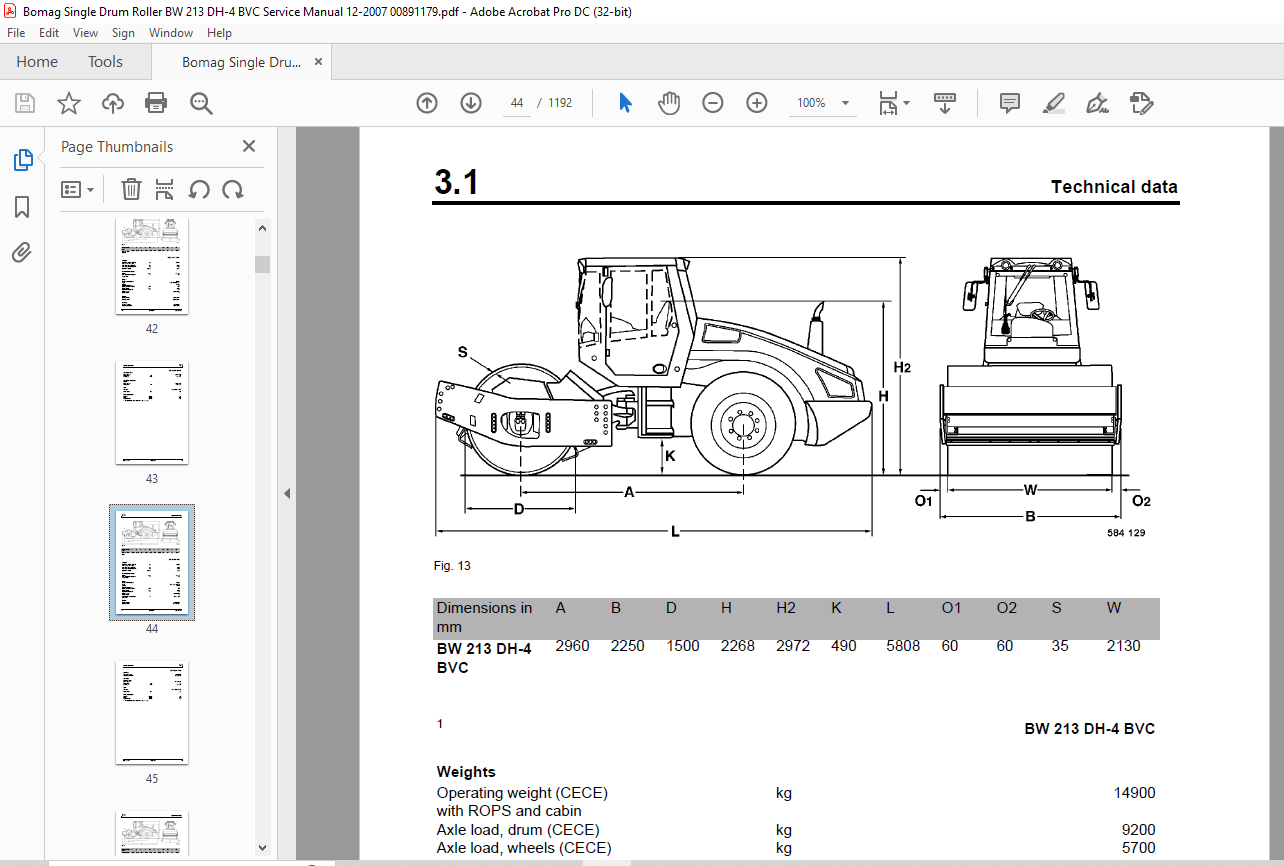Image resolution: width=1284 pixels, height=866 pixels.
Task: Activate the Hand pan tool
Action: pyautogui.click(x=669, y=103)
